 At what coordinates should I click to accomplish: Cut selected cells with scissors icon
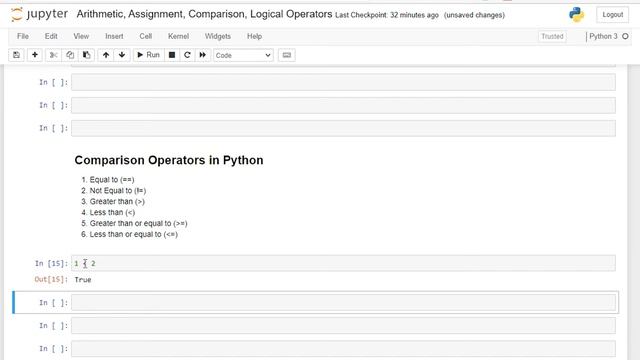[x=53, y=55]
